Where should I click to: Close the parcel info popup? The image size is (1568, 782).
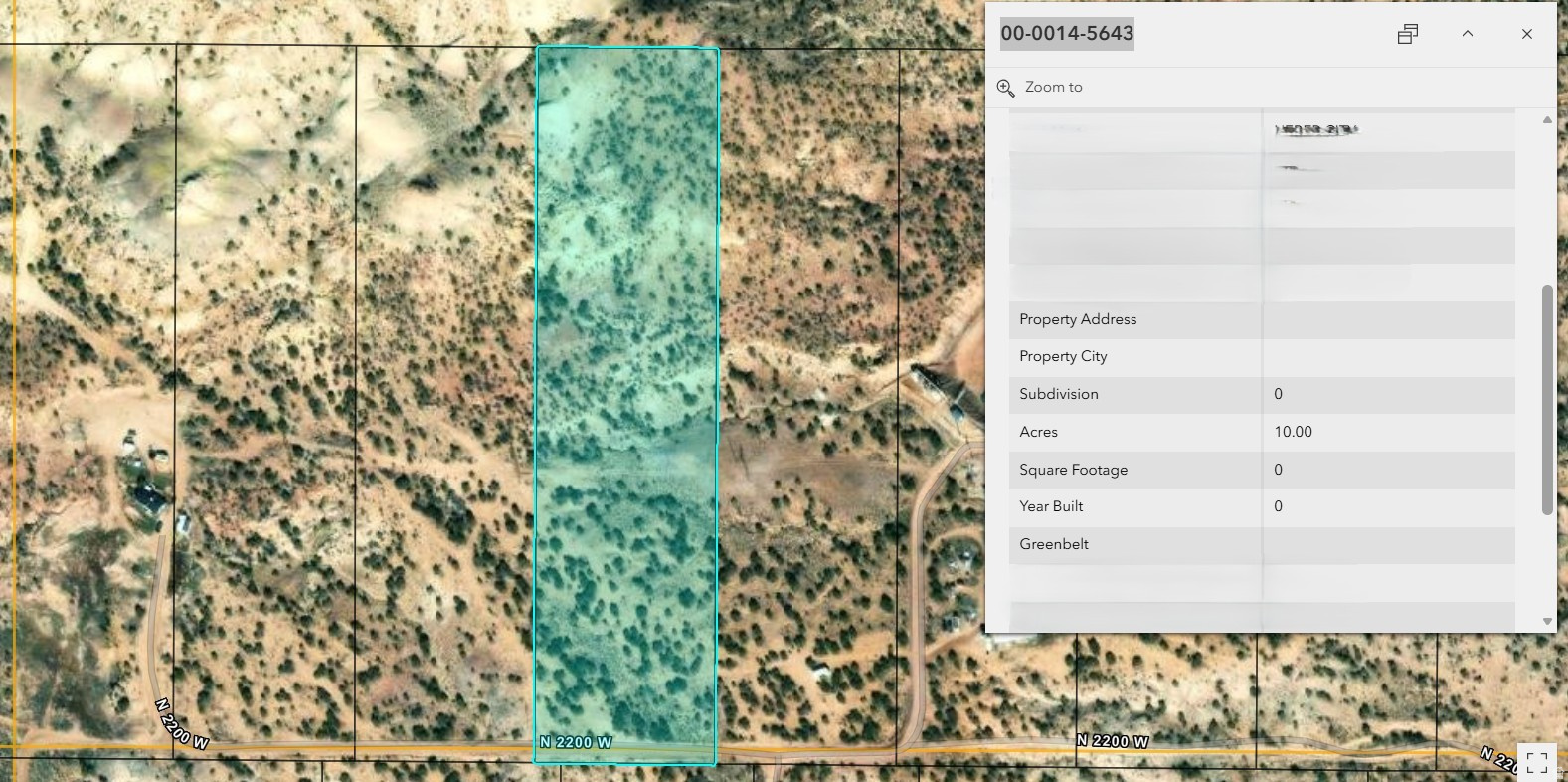click(x=1526, y=34)
